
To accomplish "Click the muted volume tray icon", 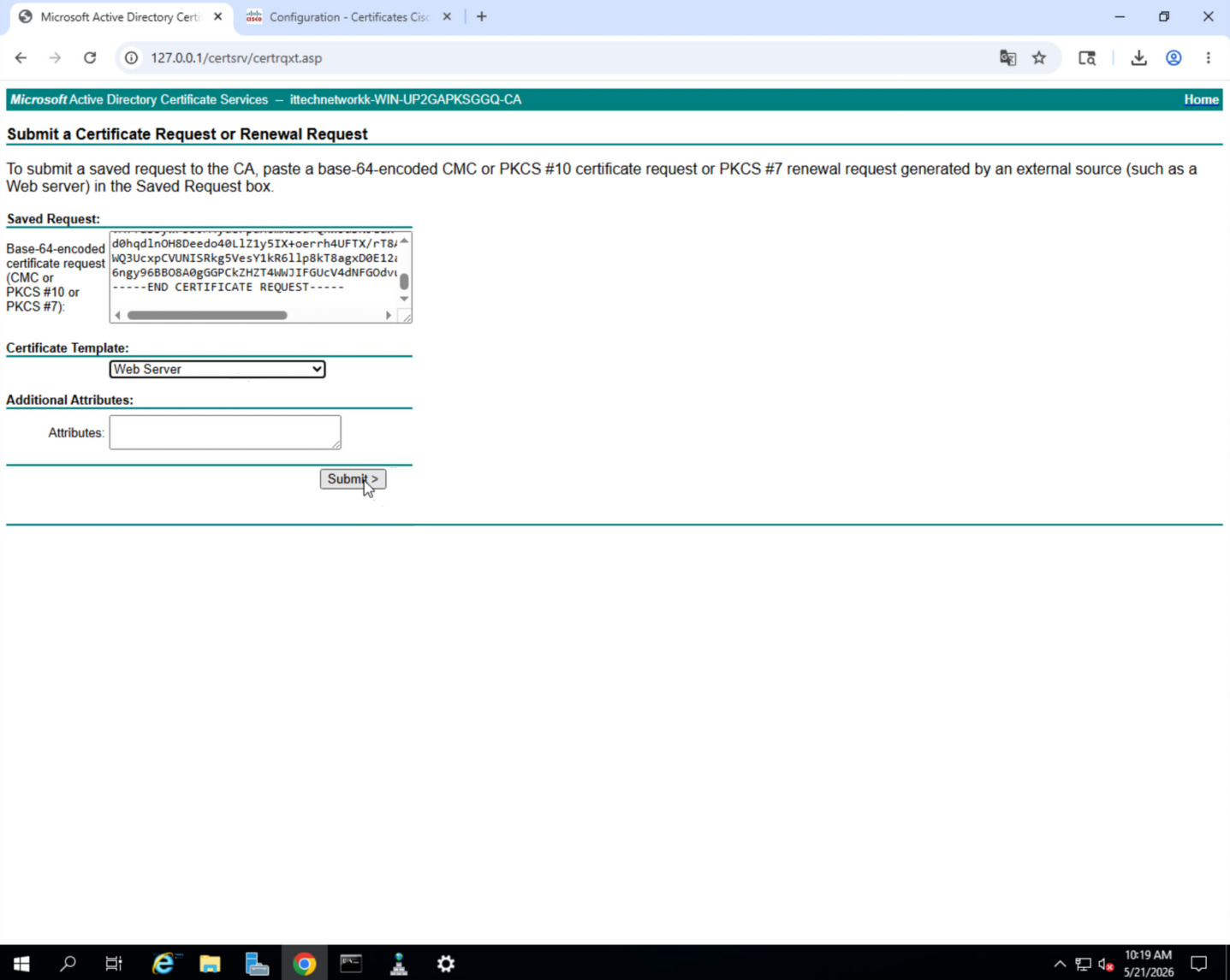I will click(x=1106, y=964).
